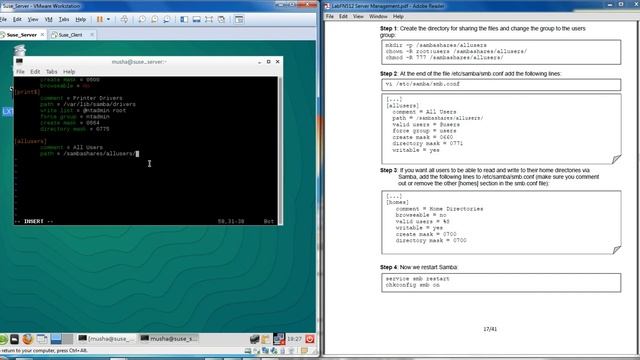Viewport: 640px width, 360px height.
Task: Click the 18:27 clock on guest panel
Action: pyautogui.click(x=294, y=339)
